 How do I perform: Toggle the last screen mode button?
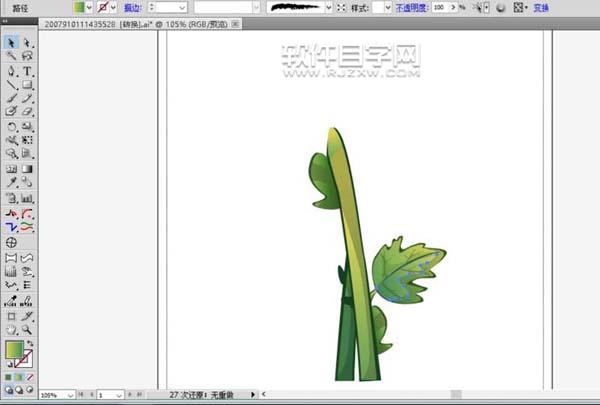tap(29, 390)
